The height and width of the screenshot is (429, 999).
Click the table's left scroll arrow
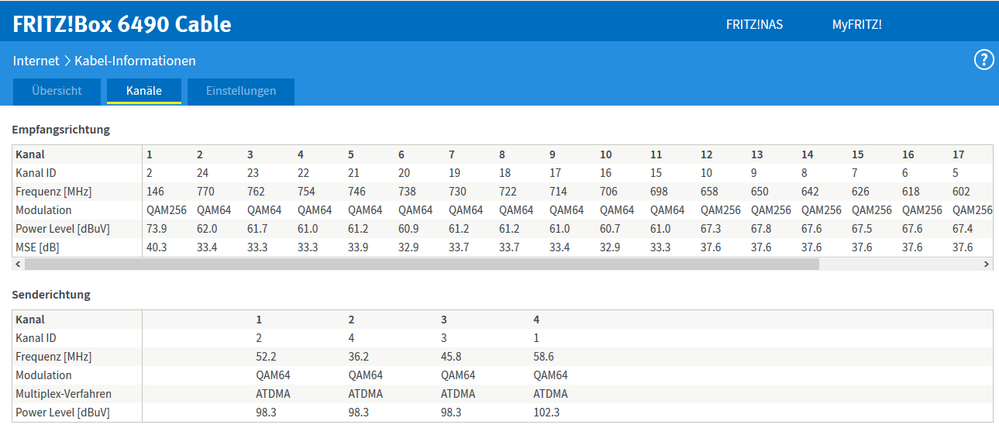(x=17, y=264)
